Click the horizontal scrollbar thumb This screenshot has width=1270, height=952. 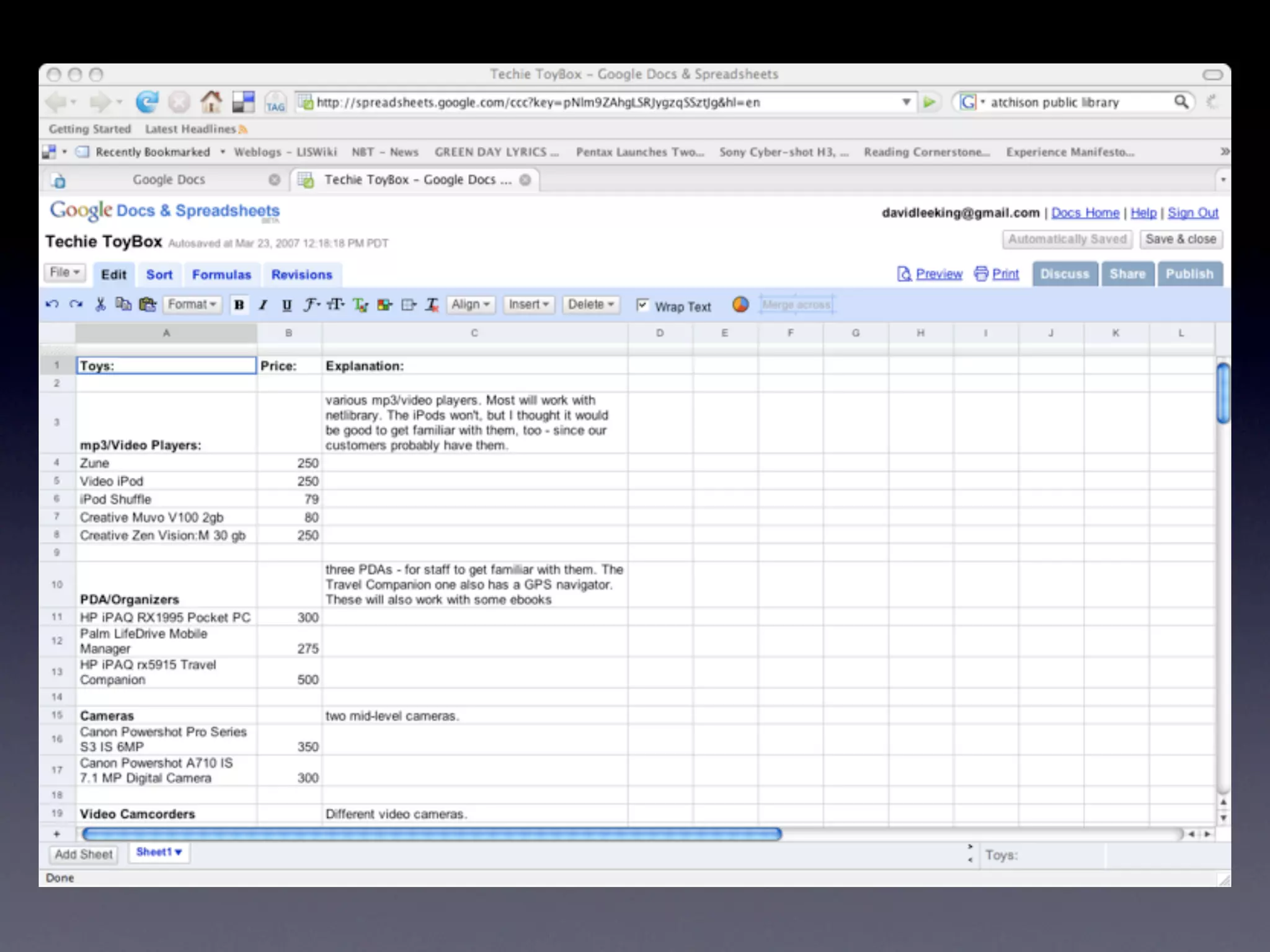point(431,834)
